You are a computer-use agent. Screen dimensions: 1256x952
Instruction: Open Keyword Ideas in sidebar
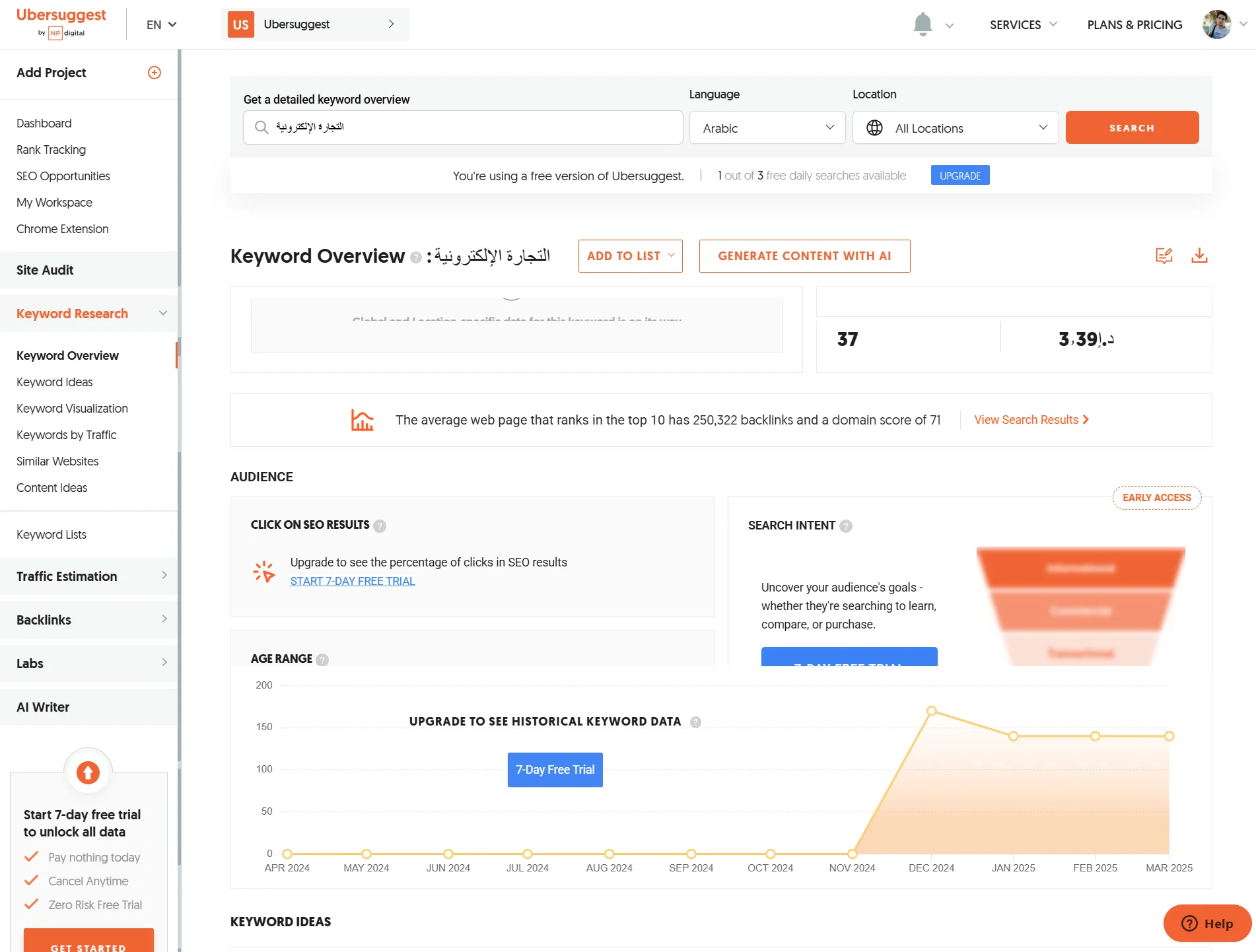54,382
